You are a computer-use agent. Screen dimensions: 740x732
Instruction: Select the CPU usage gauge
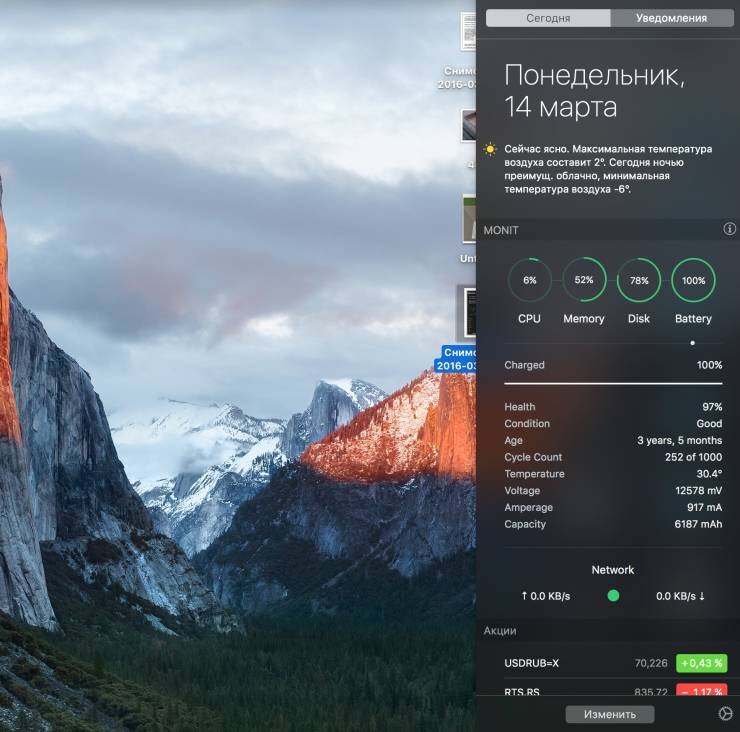tap(530, 280)
